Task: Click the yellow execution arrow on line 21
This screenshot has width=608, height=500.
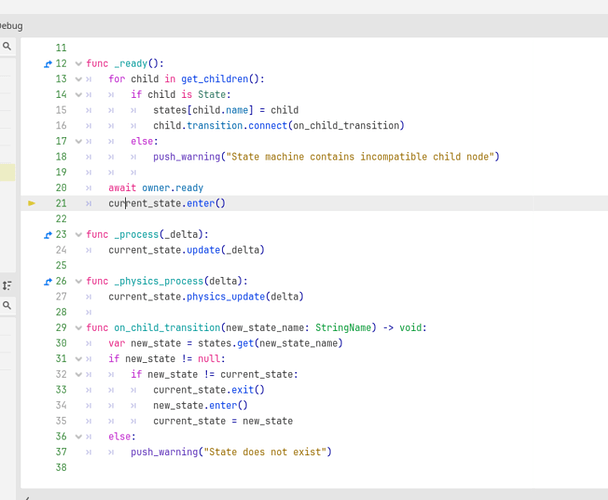Action: tap(32, 203)
